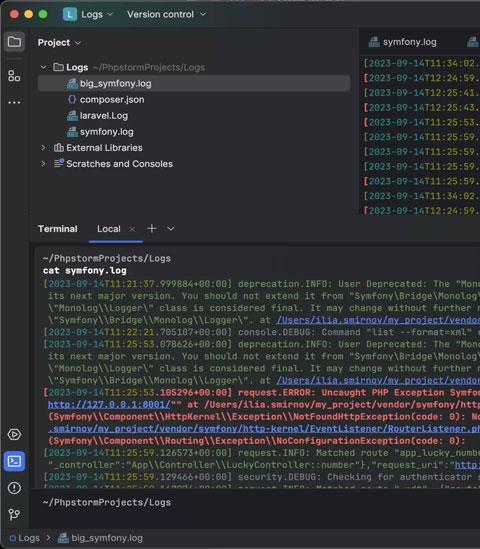This screenshot has height=549, width=480.
Task: Click the big_symfony.log icon in breadcrumb bar
Action: pyautogui.click(x=63, y=538)
